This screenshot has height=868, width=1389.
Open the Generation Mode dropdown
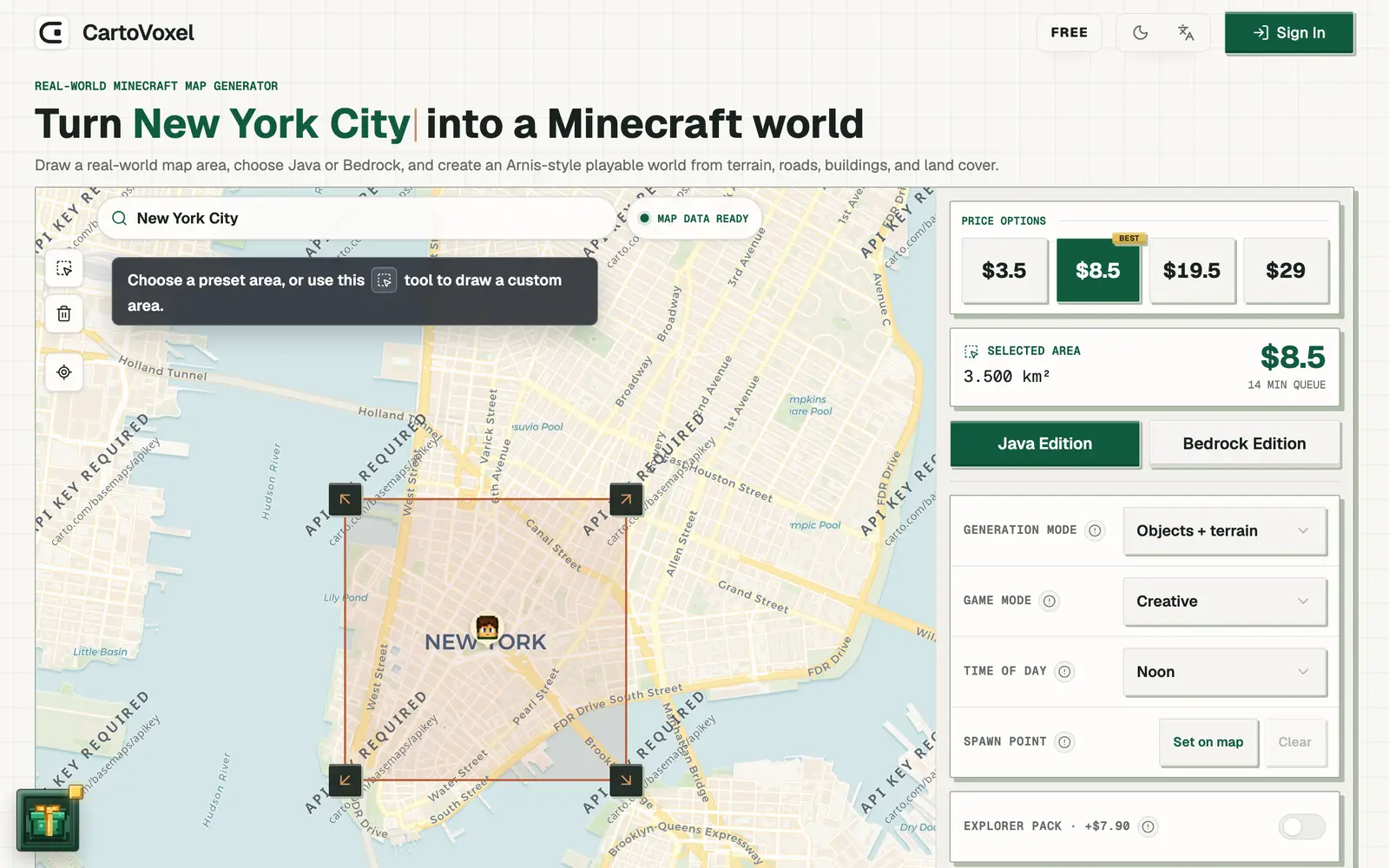tap(1225, 531)
